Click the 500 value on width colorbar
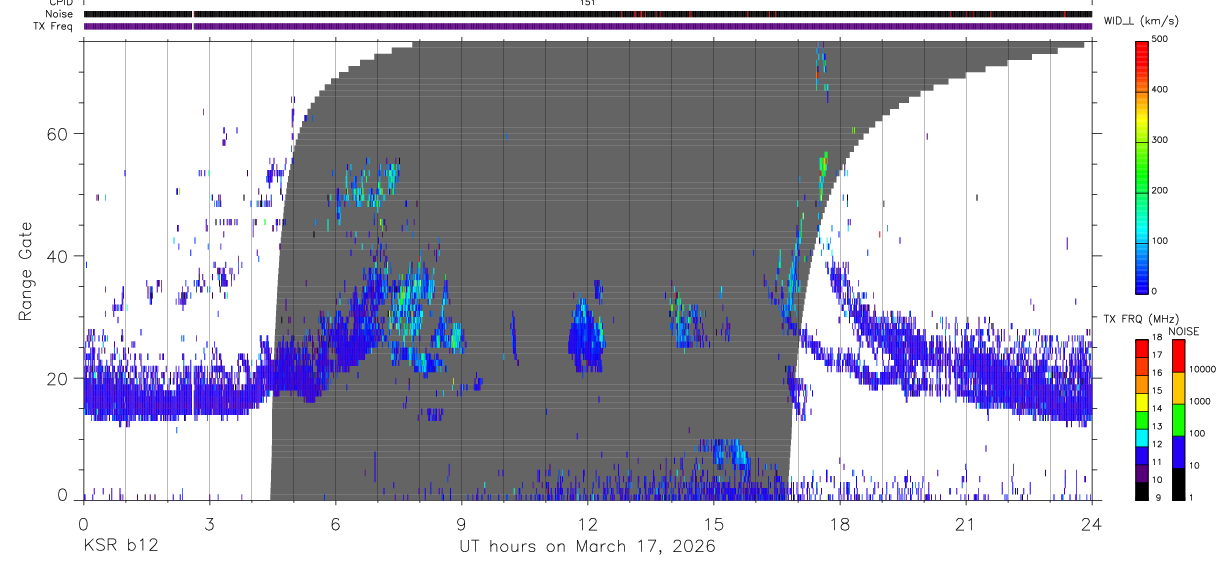This screenshot has height=567, width=1228. pos(1159,39)
